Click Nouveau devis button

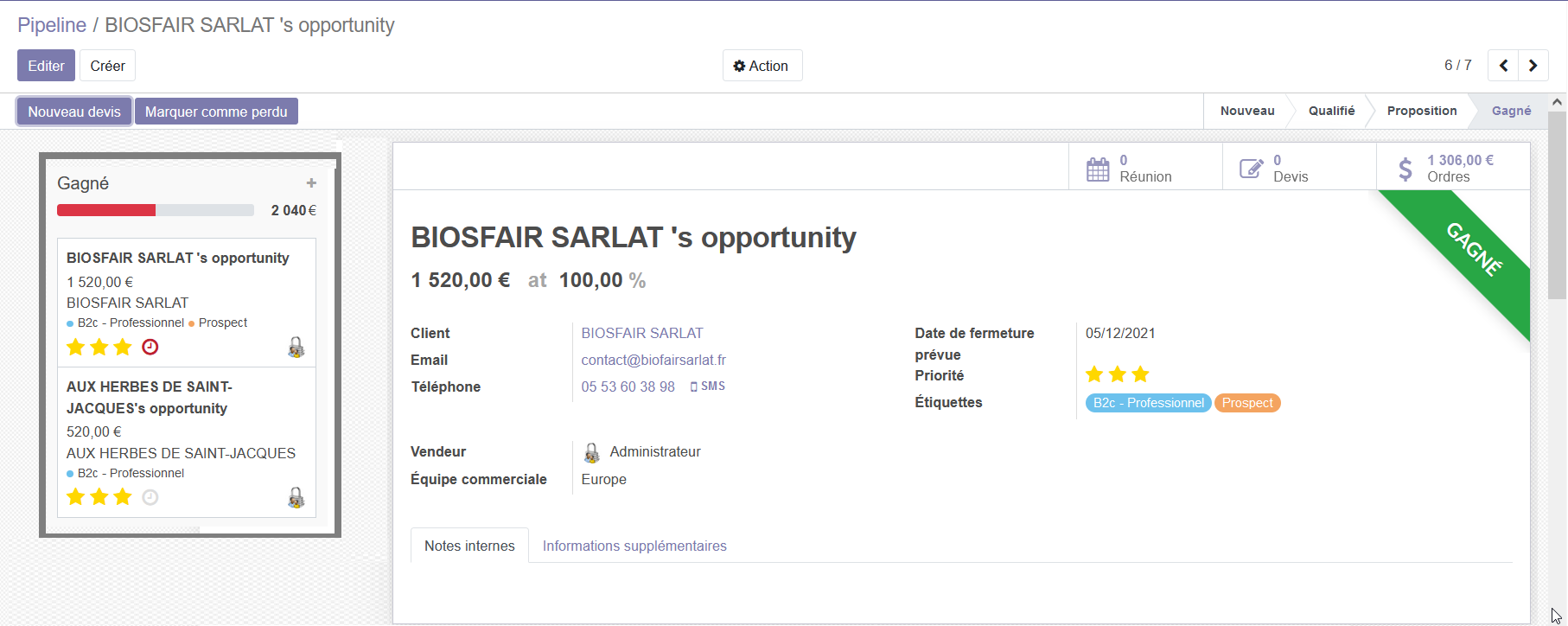click(x=74, y=112)
